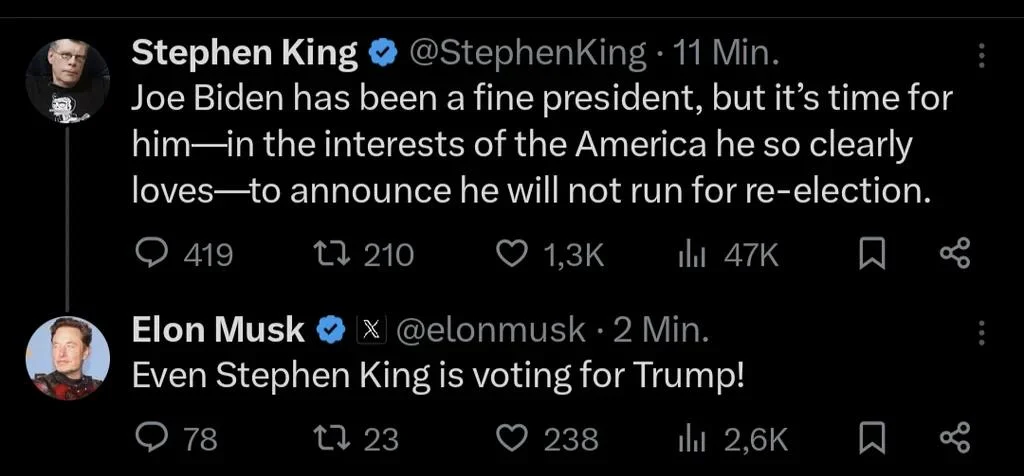This screenshot has width=1024, height=476.
Task: Open more options for Elon Musk's reply
Action: point(981,333)
